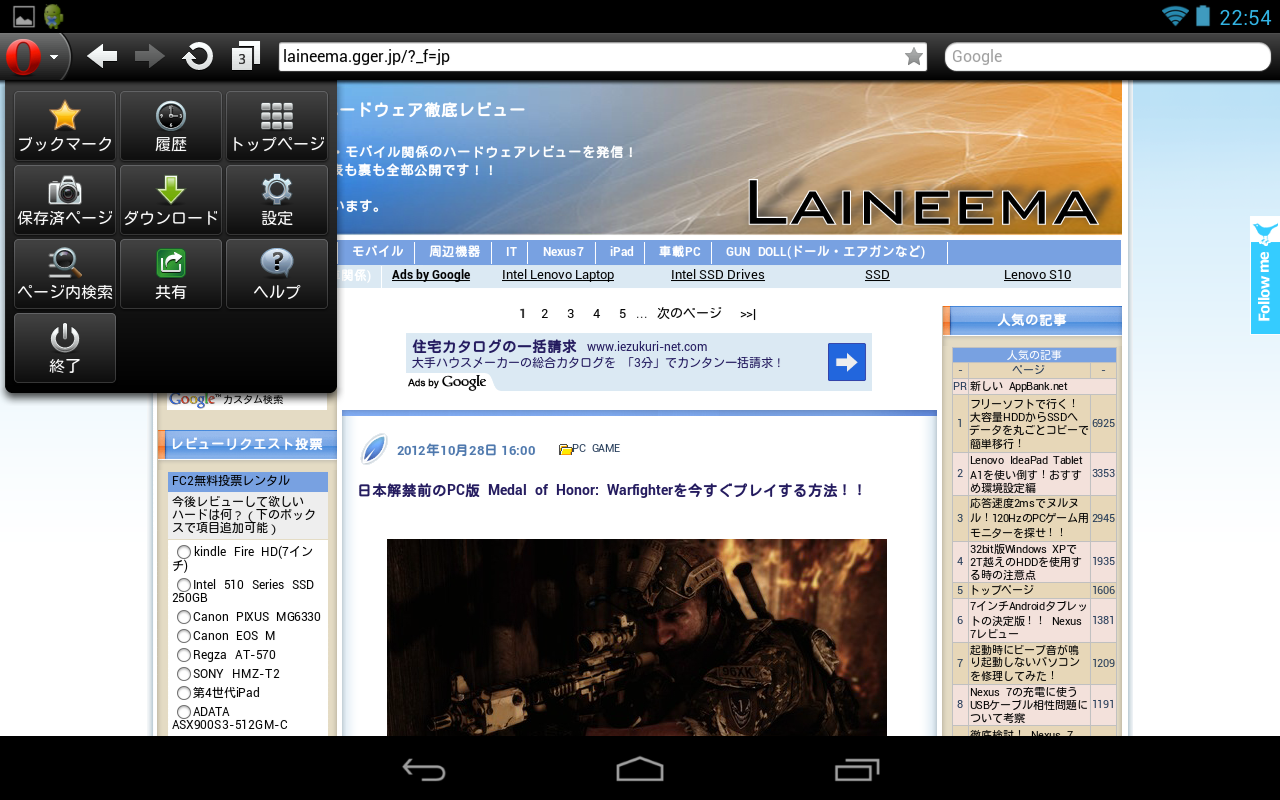Open the iPad navigation tab
Image resolution: width=1280 pixels, height=800 pixels.
[x=621, y=252]
